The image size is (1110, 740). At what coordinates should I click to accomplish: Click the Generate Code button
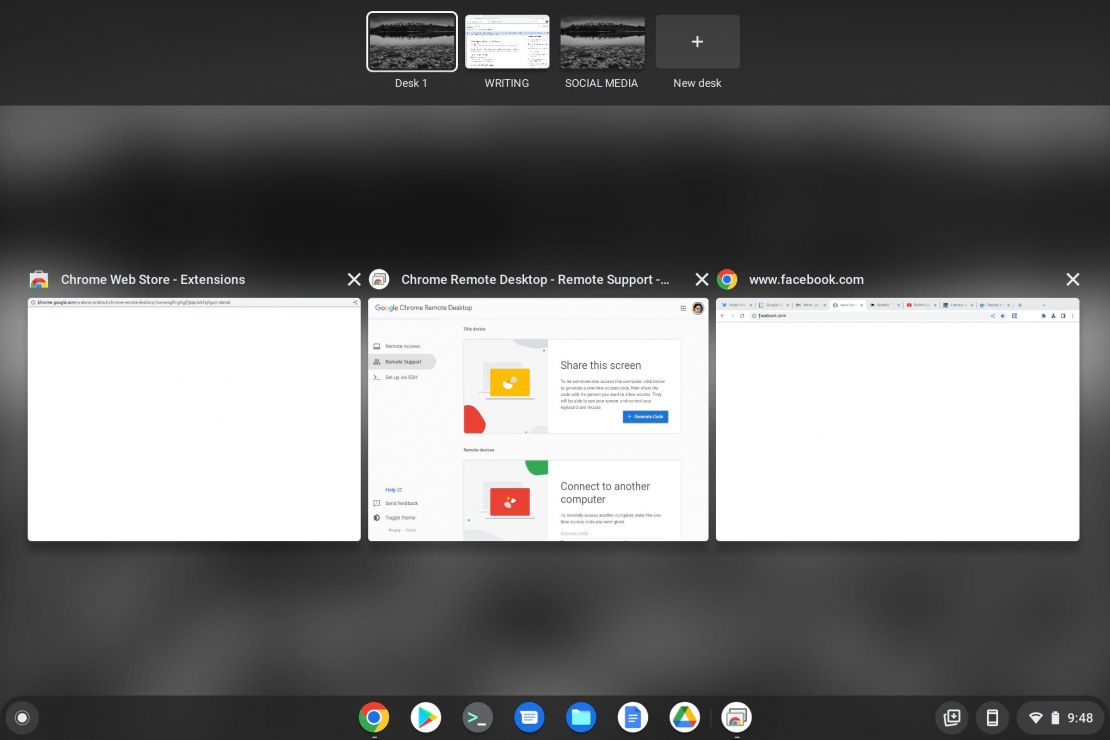[644, 416]
